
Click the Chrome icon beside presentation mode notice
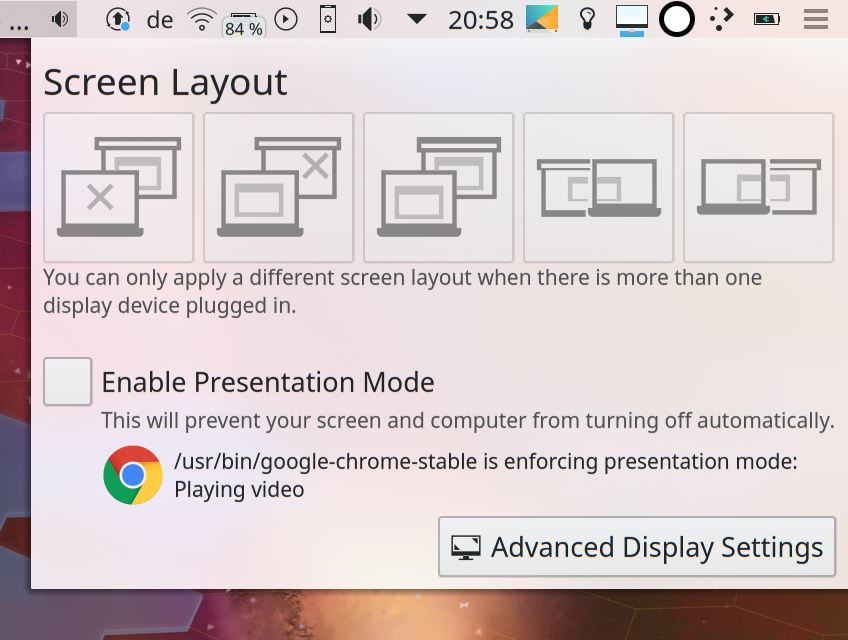pos(134,474)
